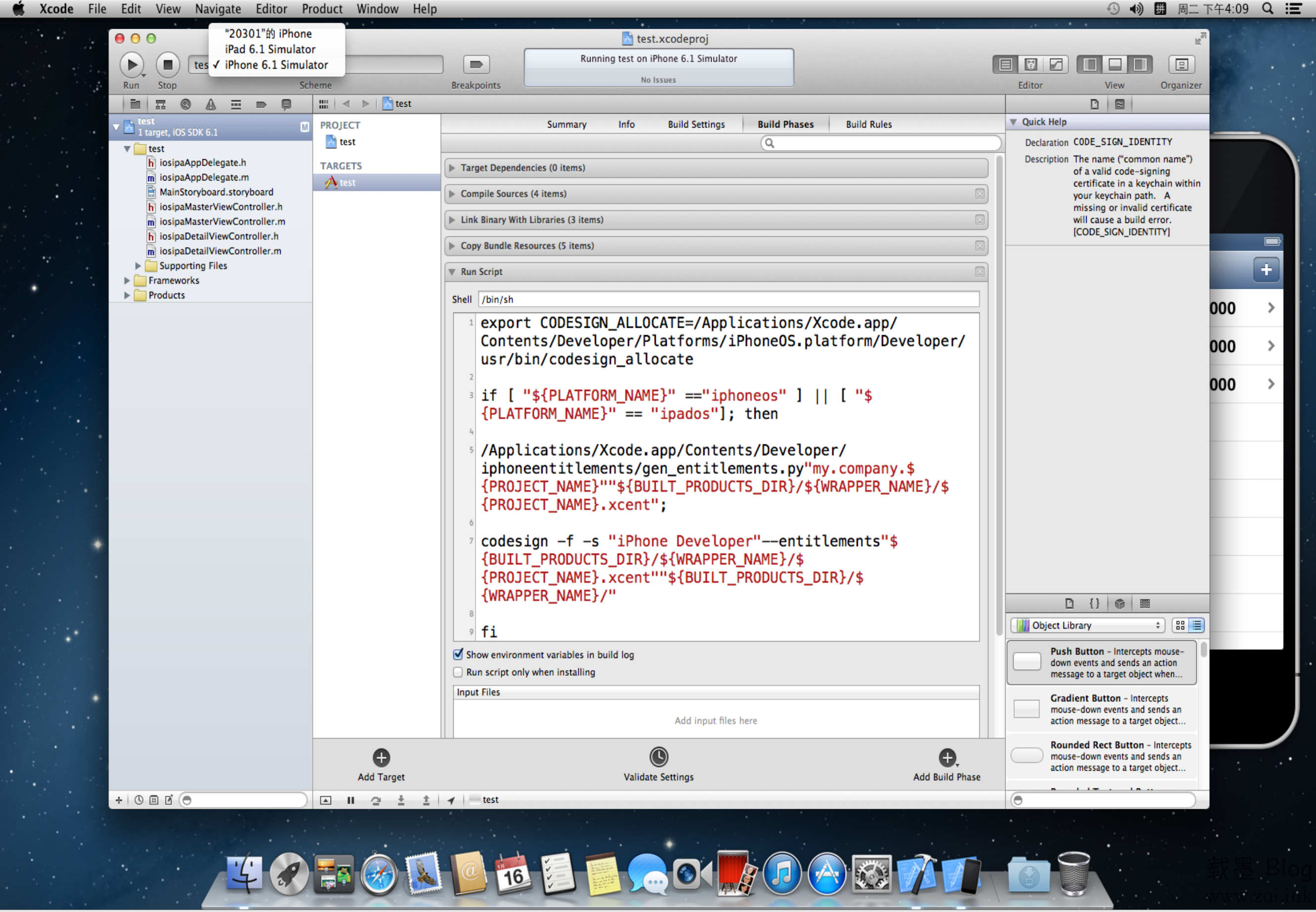Enable Run script only when installing
Image resolution: width=1316 pixels, height=912 pixels.
(458, 672)
